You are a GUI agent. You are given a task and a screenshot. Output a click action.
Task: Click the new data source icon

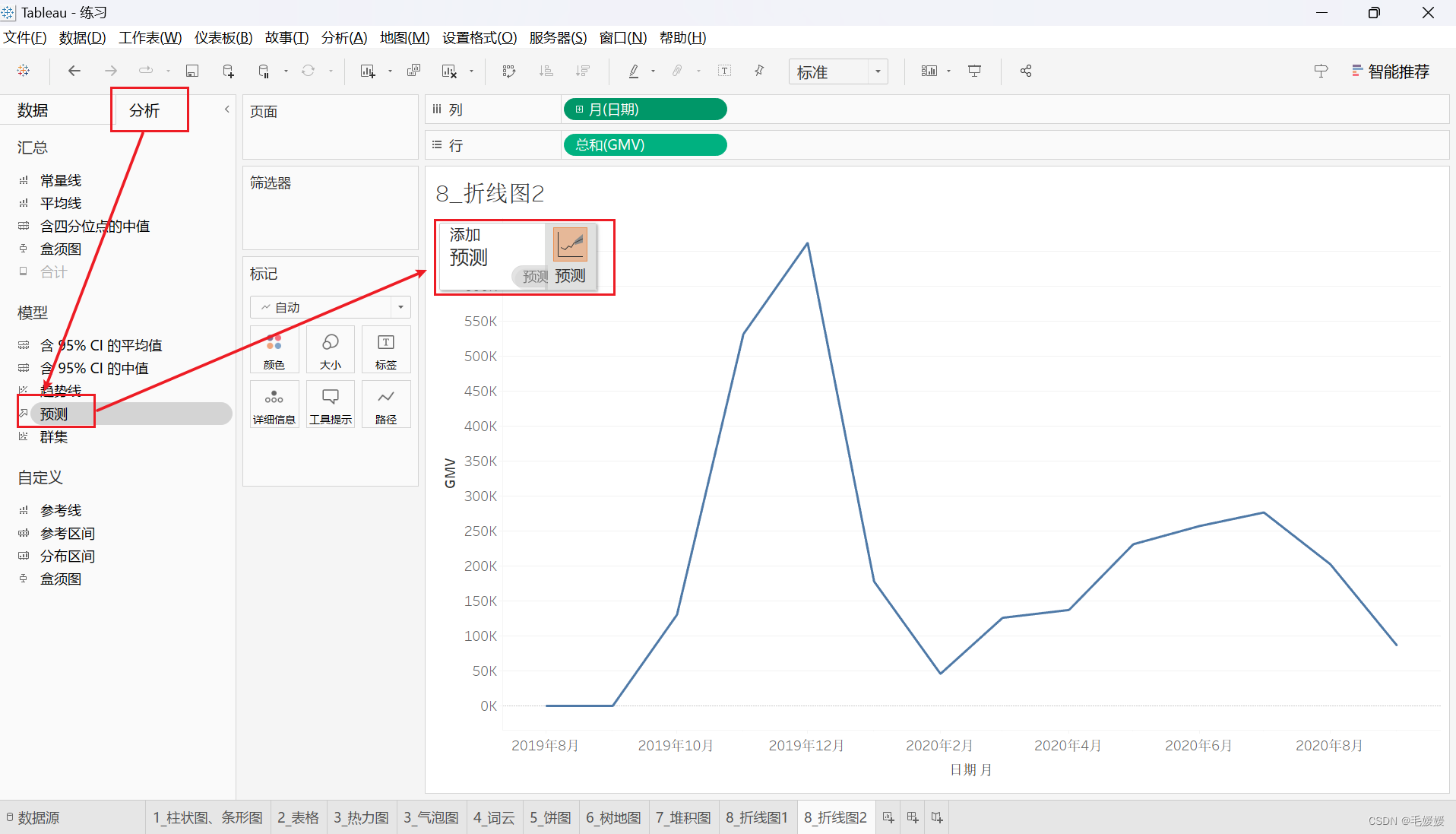click(x=228, y=71)
